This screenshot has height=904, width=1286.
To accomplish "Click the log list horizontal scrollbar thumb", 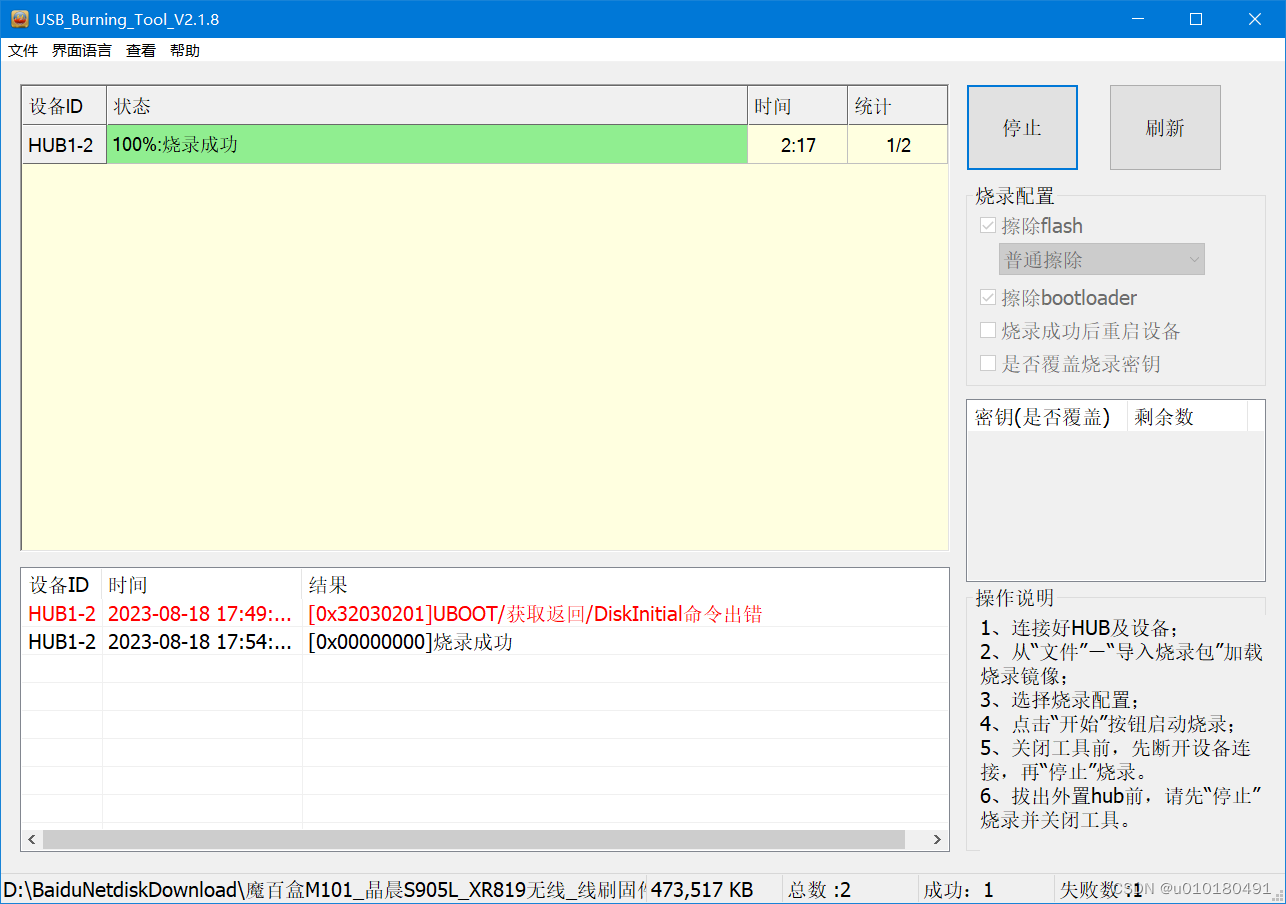I will (473, 840).
